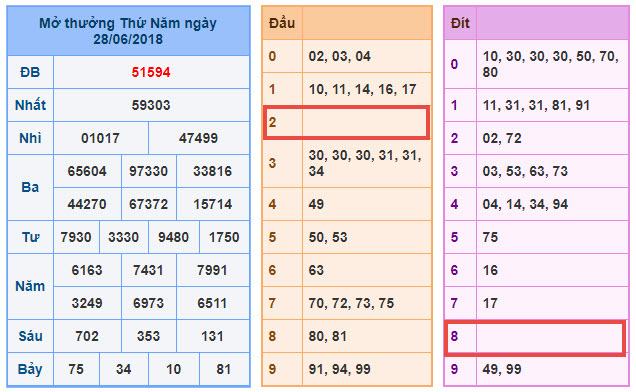Viewport: 636px width, 392px height.
Task: Select the Ba prize number 65604
Action: [x=87, y=171]
